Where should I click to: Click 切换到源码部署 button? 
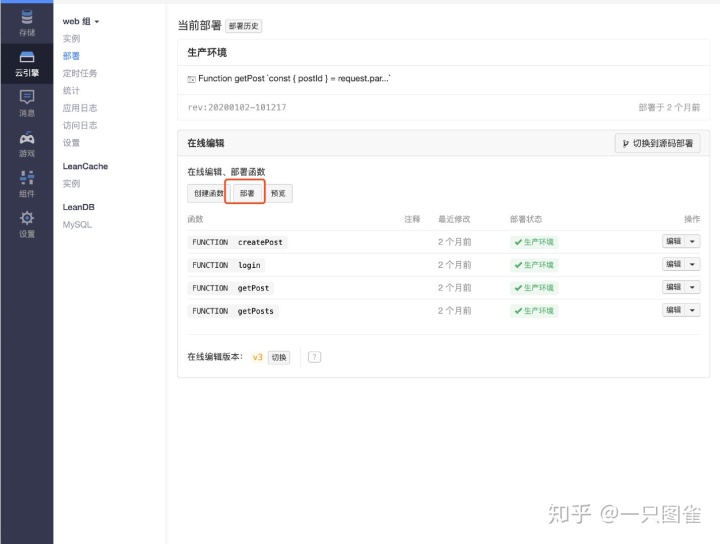click(658, 143)
